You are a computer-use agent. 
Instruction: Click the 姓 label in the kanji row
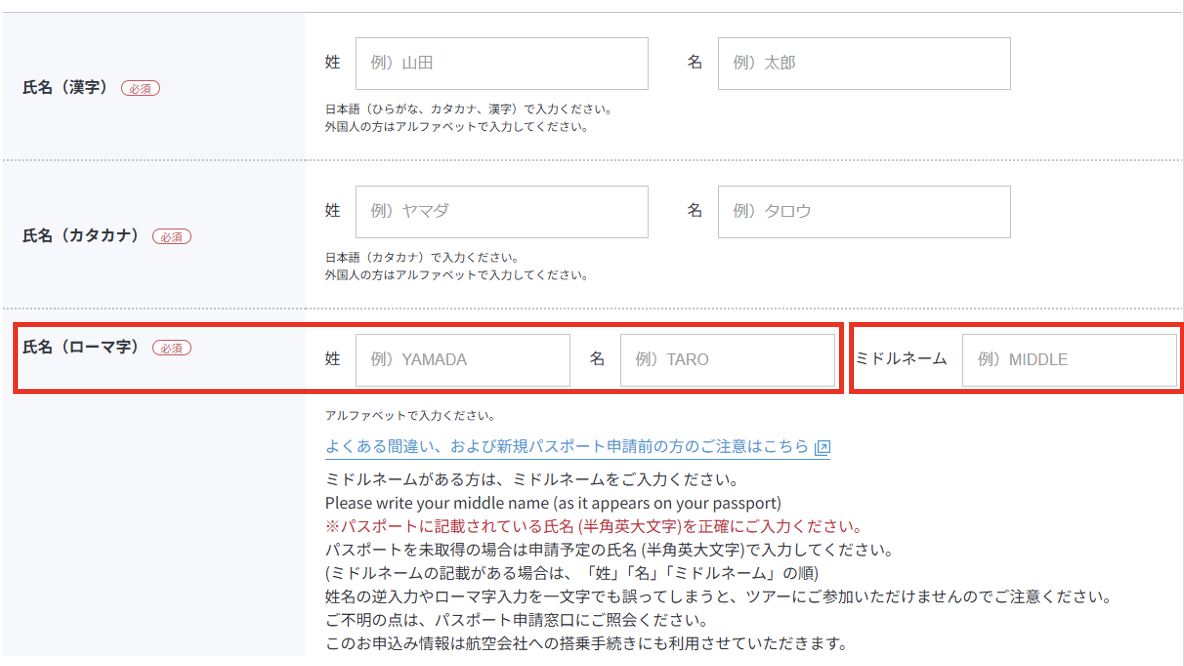(x=333, y=62)
